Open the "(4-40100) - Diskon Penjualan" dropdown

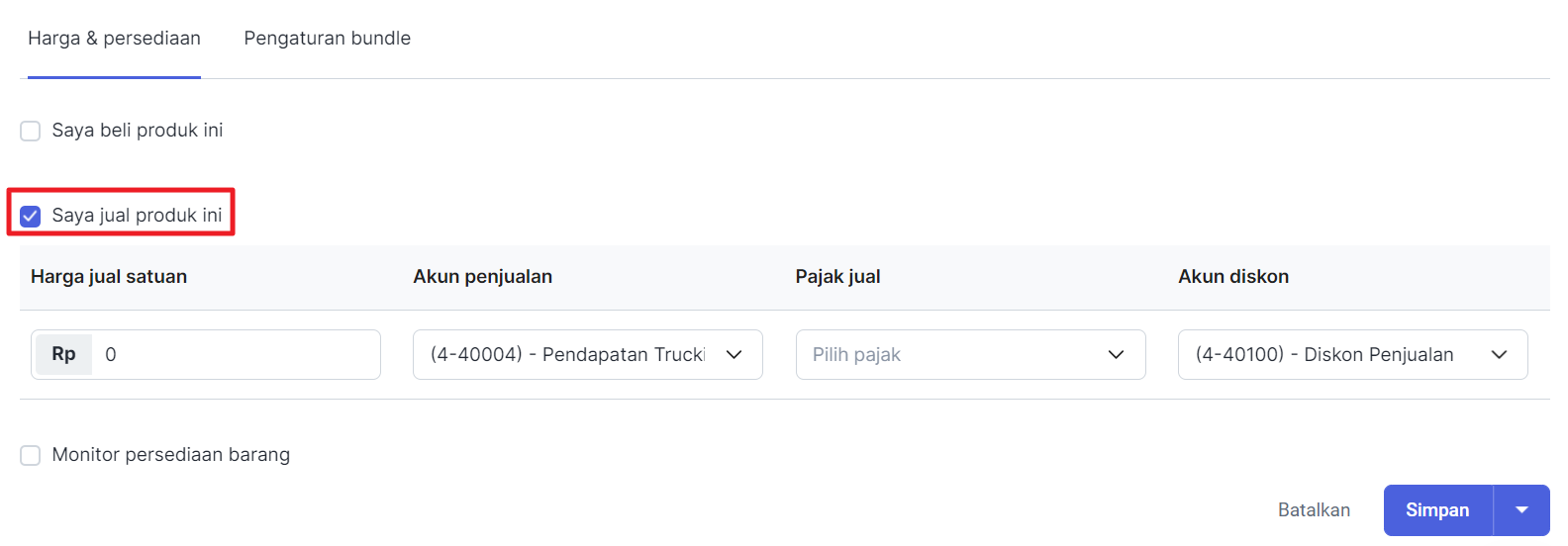pos(1326,355)
